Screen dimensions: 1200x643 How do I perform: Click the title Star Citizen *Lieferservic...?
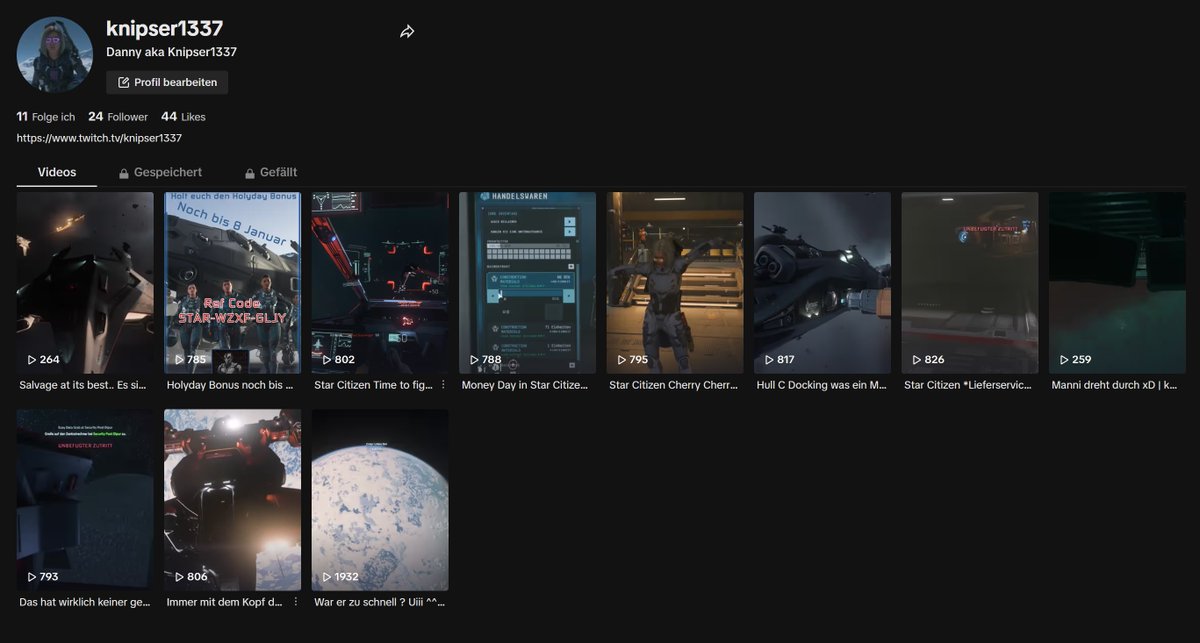(x=968, y=385)
